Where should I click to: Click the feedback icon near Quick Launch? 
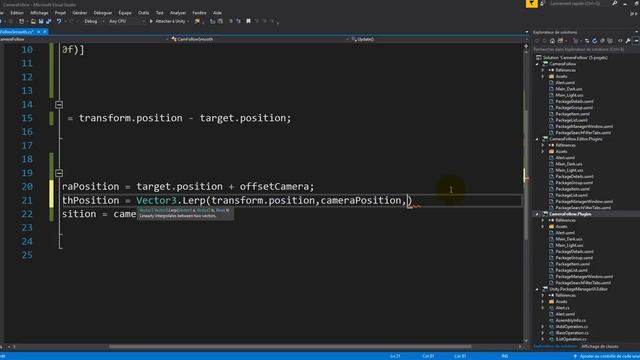pos(542,3)
